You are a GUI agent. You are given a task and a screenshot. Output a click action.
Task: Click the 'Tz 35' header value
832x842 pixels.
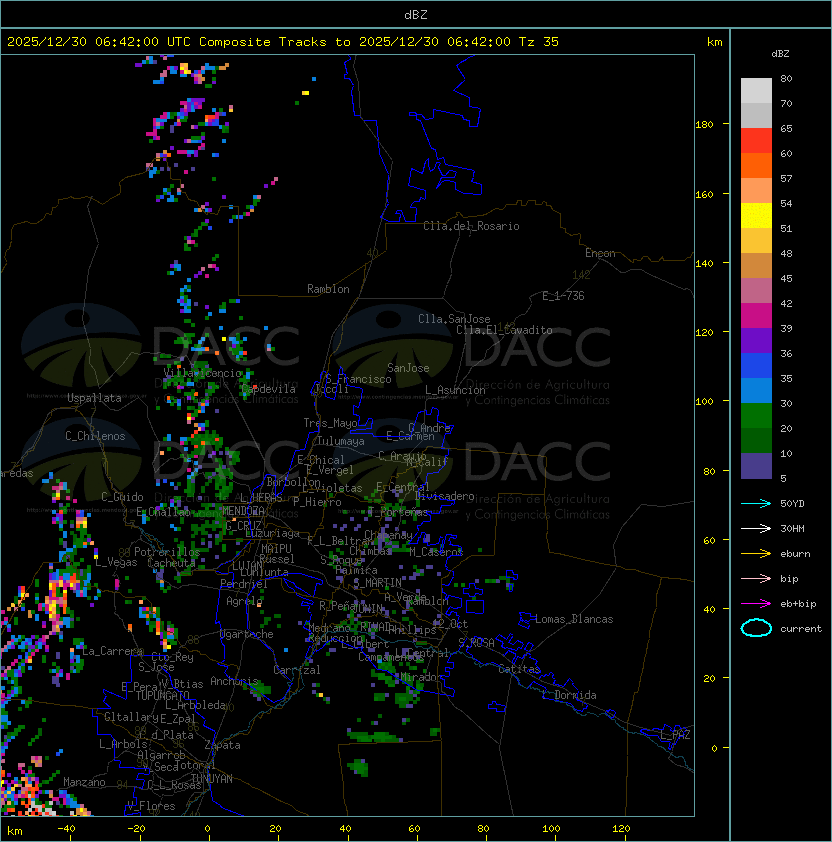click(539, 42)
